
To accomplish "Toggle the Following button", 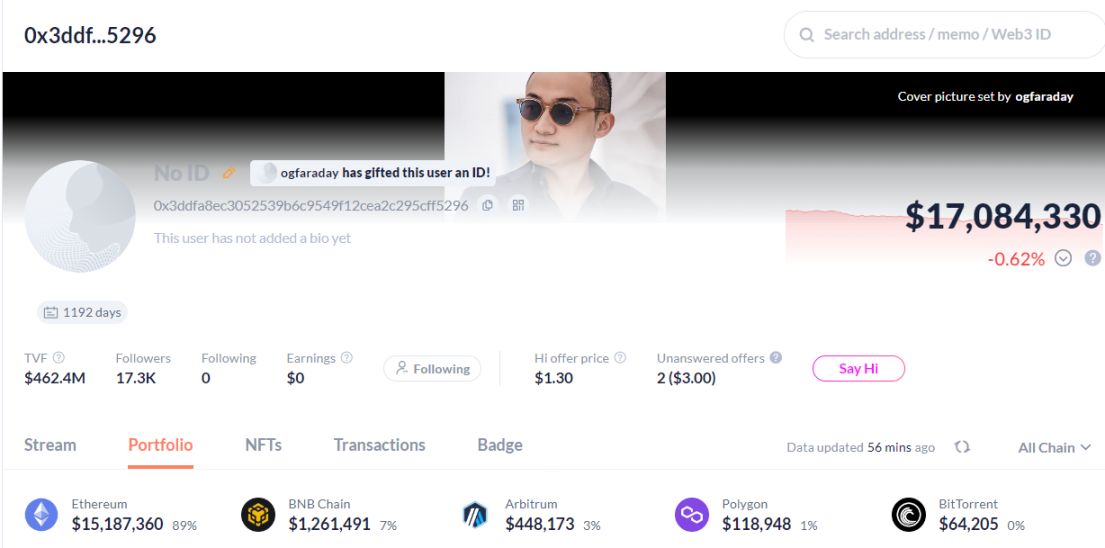I will (432, 369).
